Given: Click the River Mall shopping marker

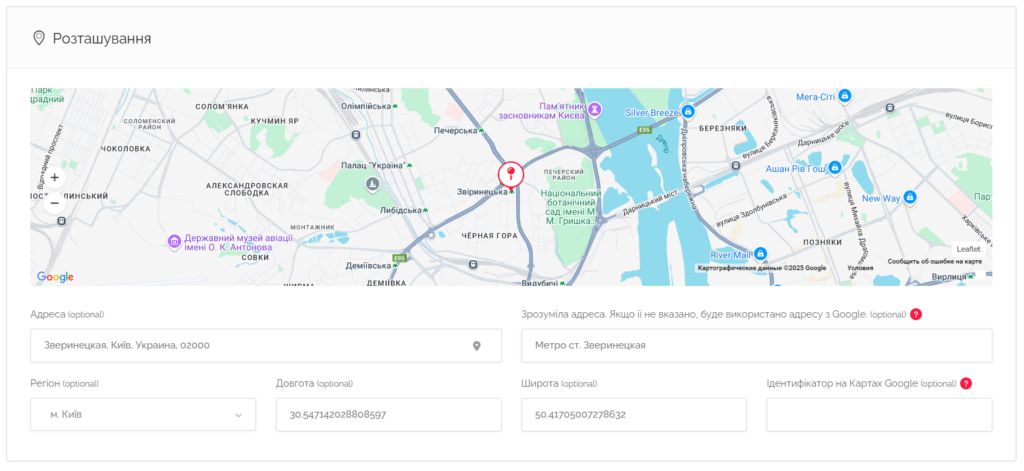Looking at the screenshot, I should (x=760, y=254).
